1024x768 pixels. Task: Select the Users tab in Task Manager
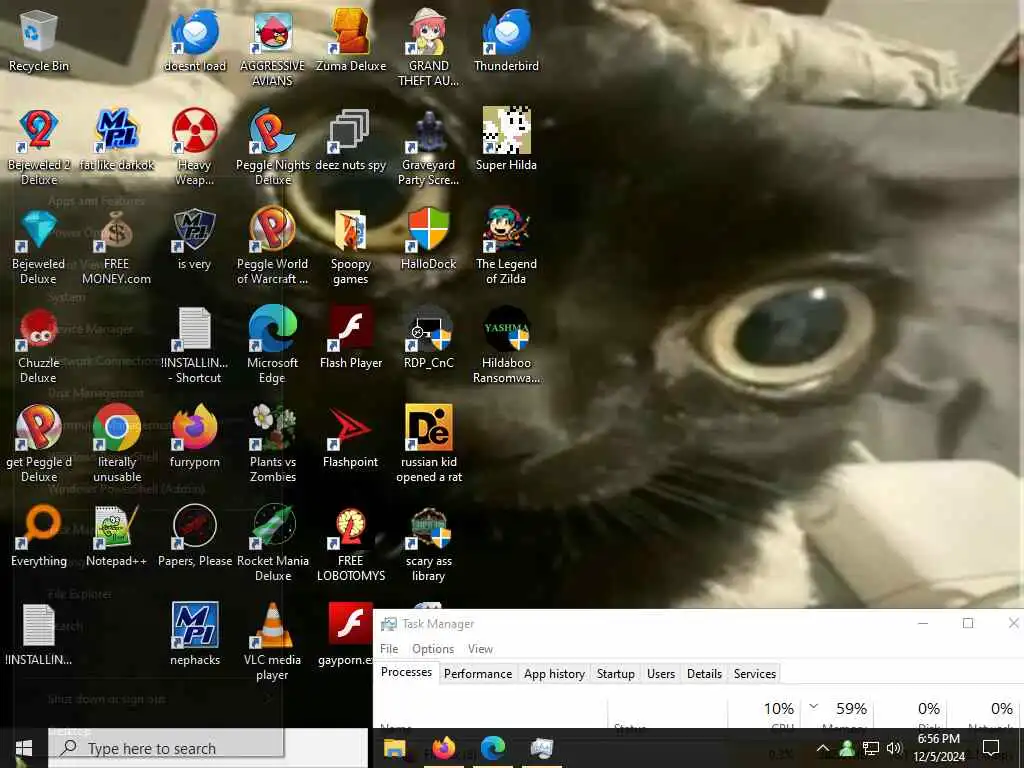pyautogui.click(x=661, y=673)
